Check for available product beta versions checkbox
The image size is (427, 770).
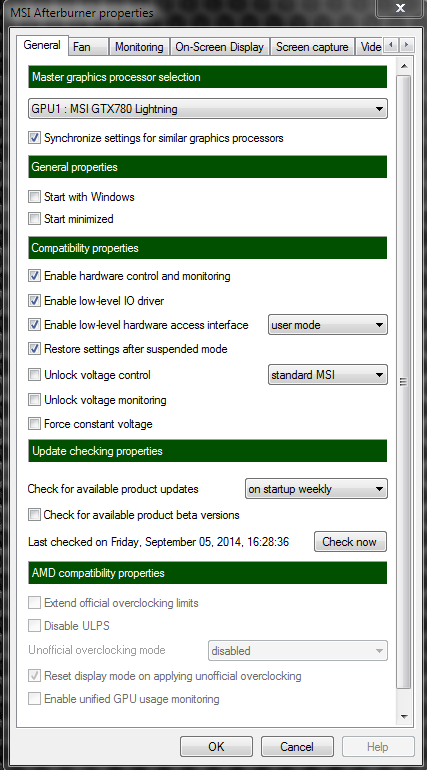pyautogui.click(x=34, y=515)
